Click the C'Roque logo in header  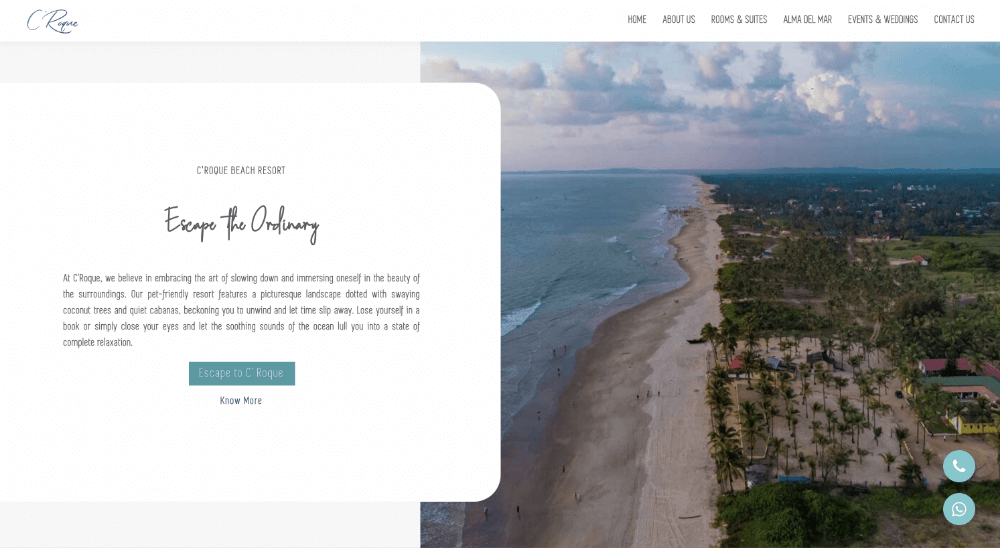click(52, 21)
